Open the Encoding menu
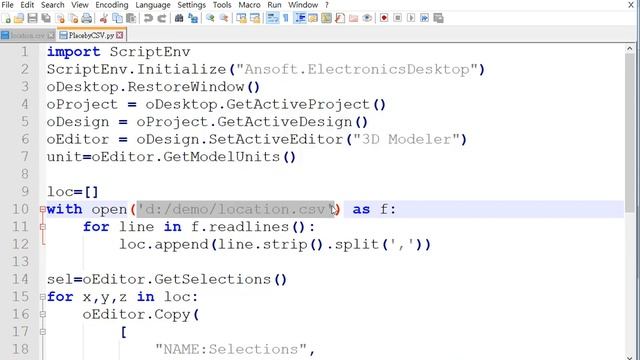This screenshot has width=640, height=360. 112,5
